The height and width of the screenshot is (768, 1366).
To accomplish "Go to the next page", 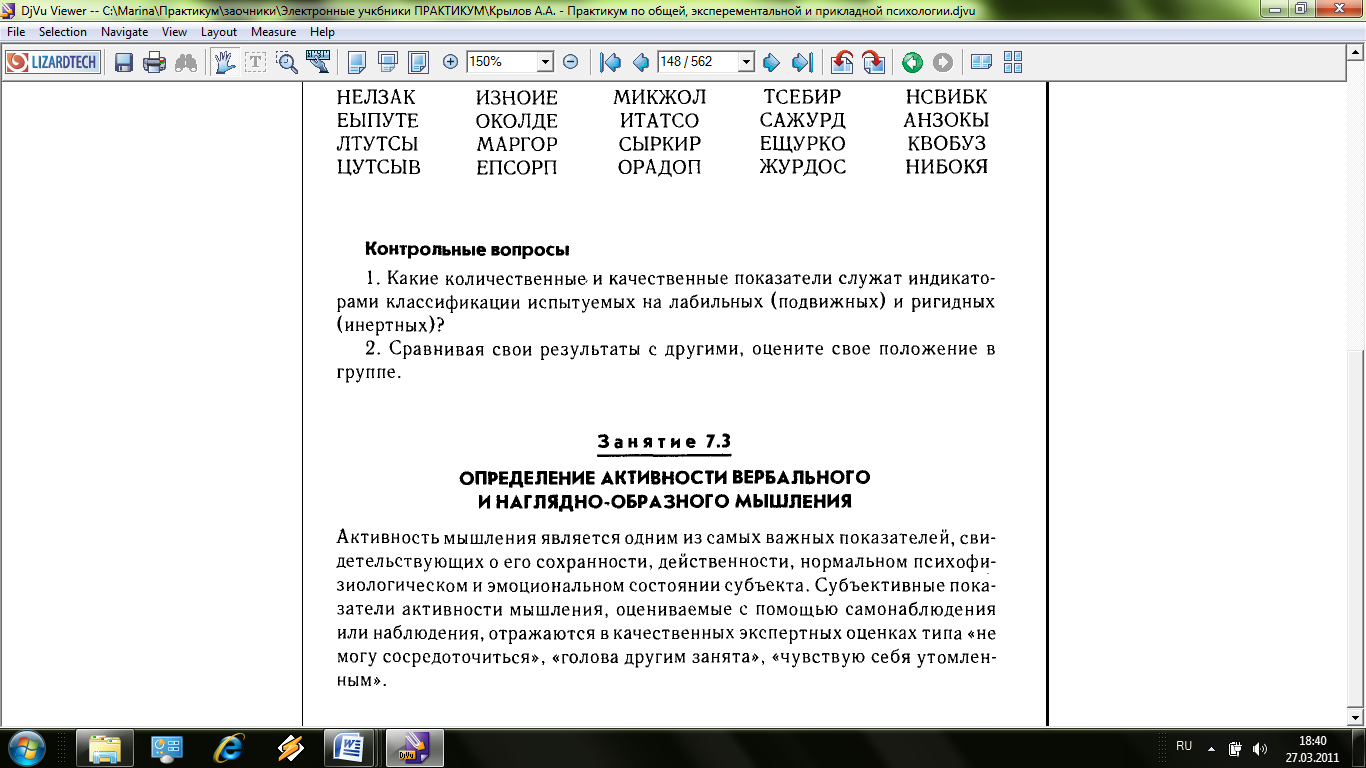I will point(771,62).
